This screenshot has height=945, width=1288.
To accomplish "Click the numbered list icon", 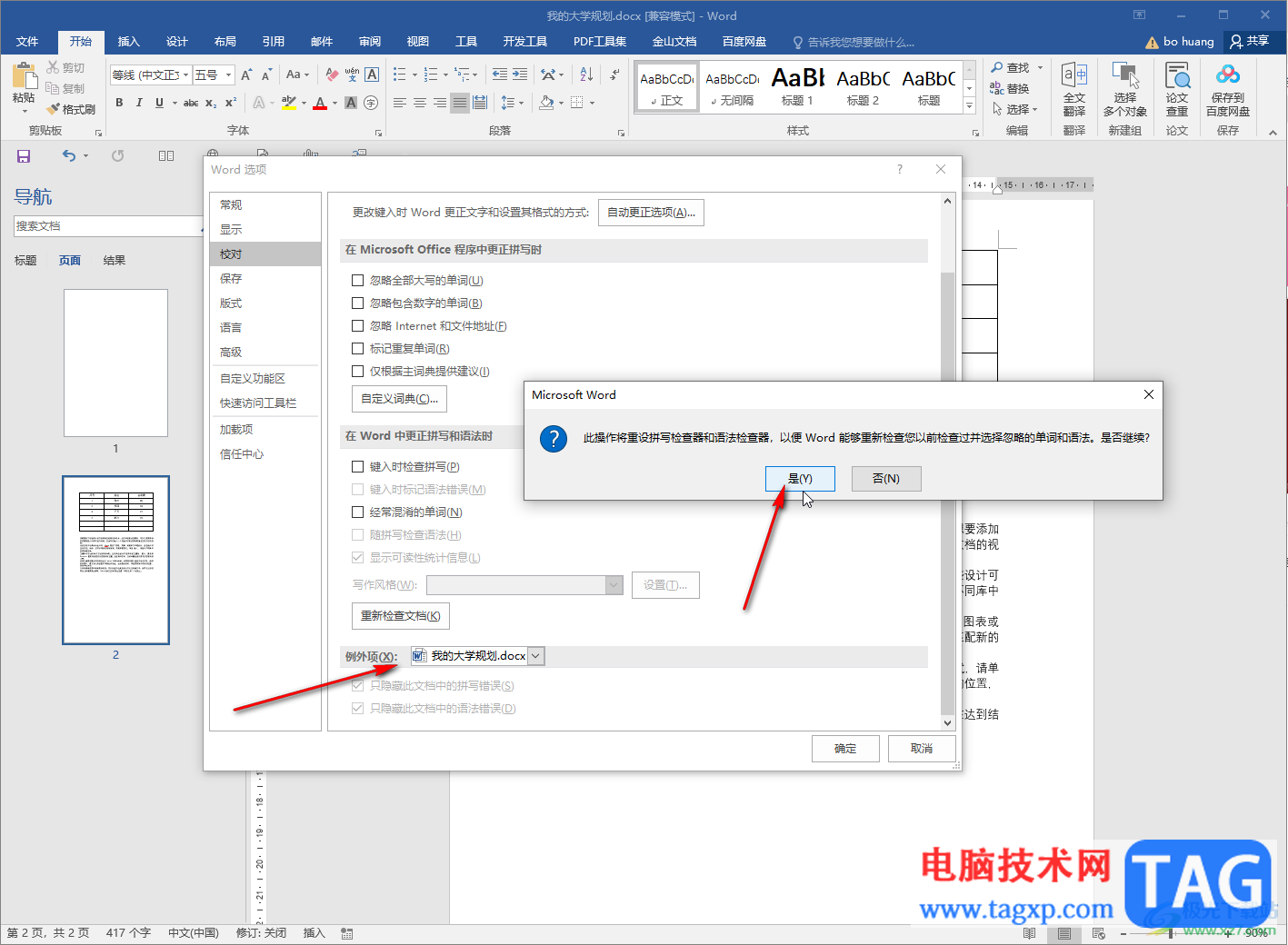I will click(430, 75).
